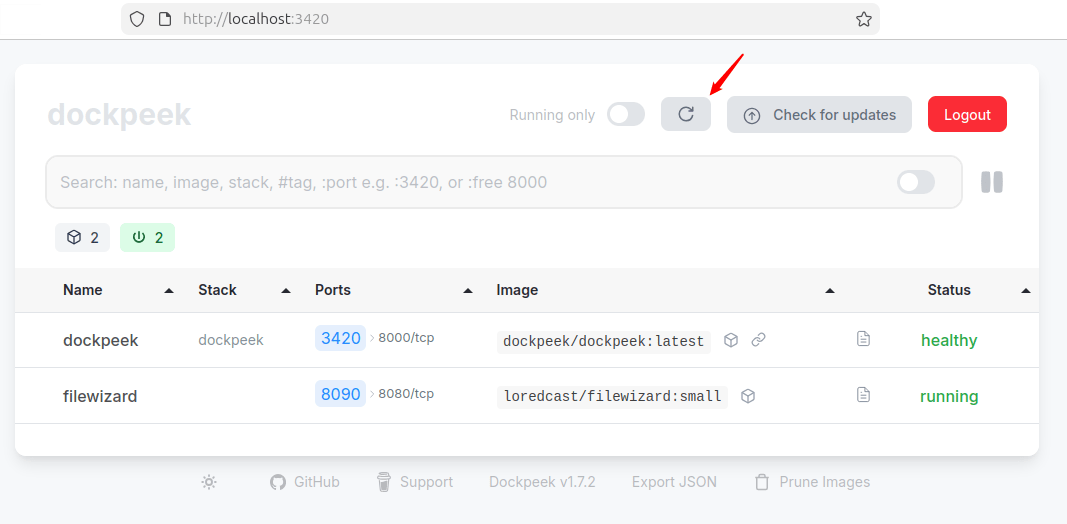Image resolution: width=1067 pixels, height=524 pixels.
Task: Open port 8090 link for filewizard
Action: (x=340, y=394)
